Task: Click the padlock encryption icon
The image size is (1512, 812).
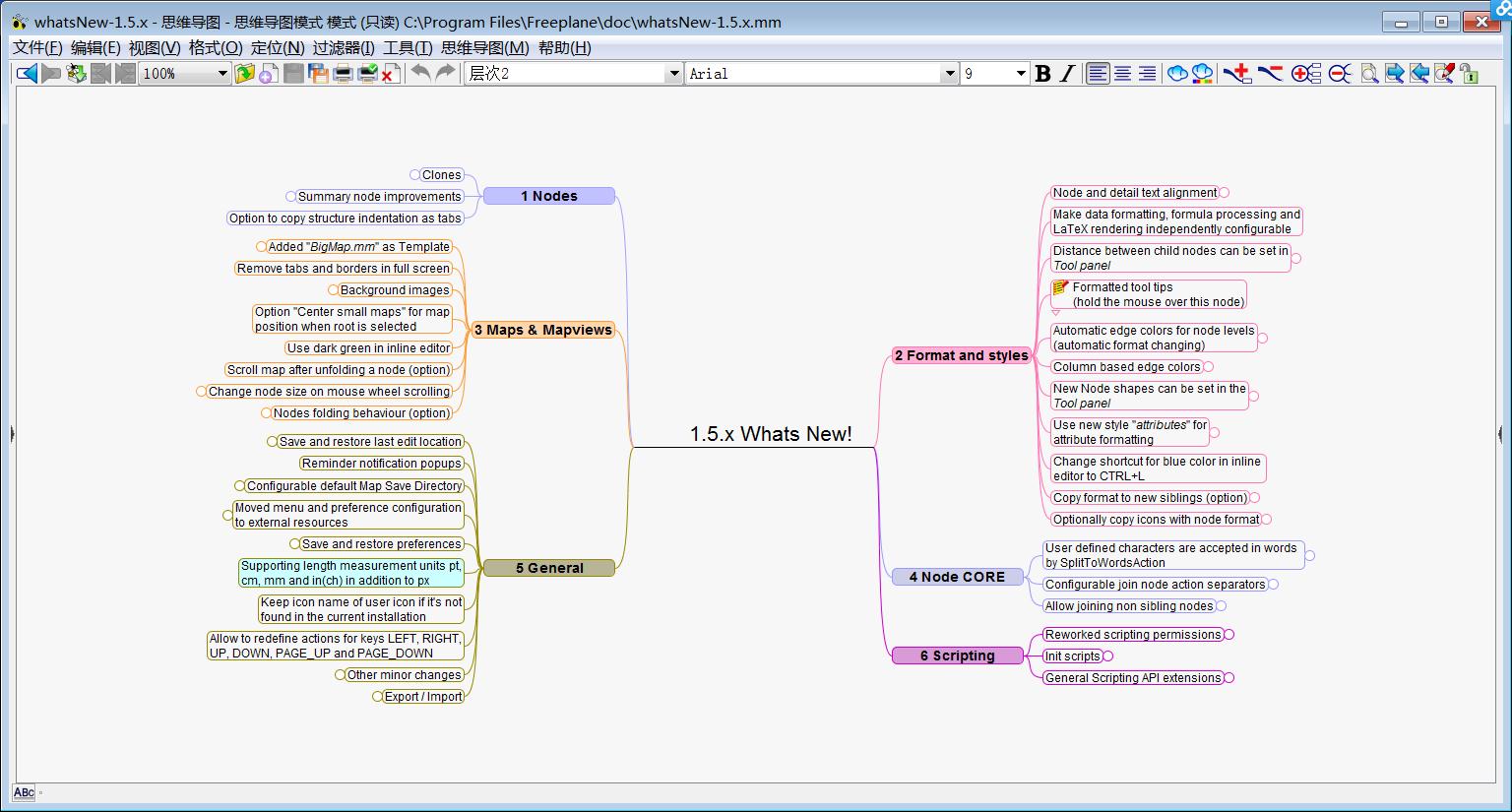Action: coord(1469,73)
